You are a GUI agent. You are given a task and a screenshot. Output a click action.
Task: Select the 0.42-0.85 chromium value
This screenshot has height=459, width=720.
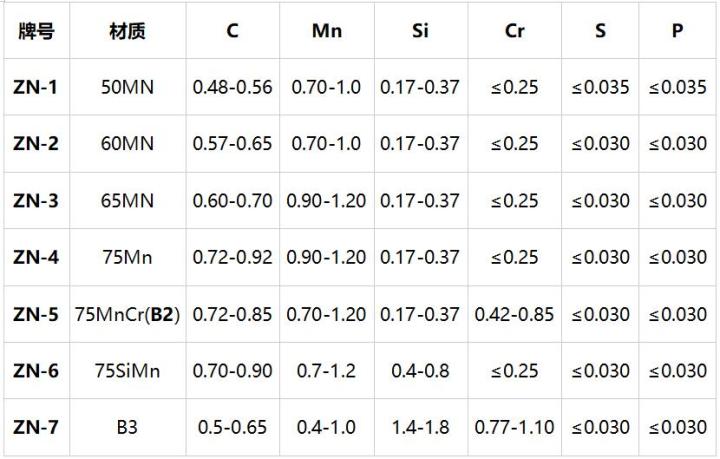click(514, 314)
